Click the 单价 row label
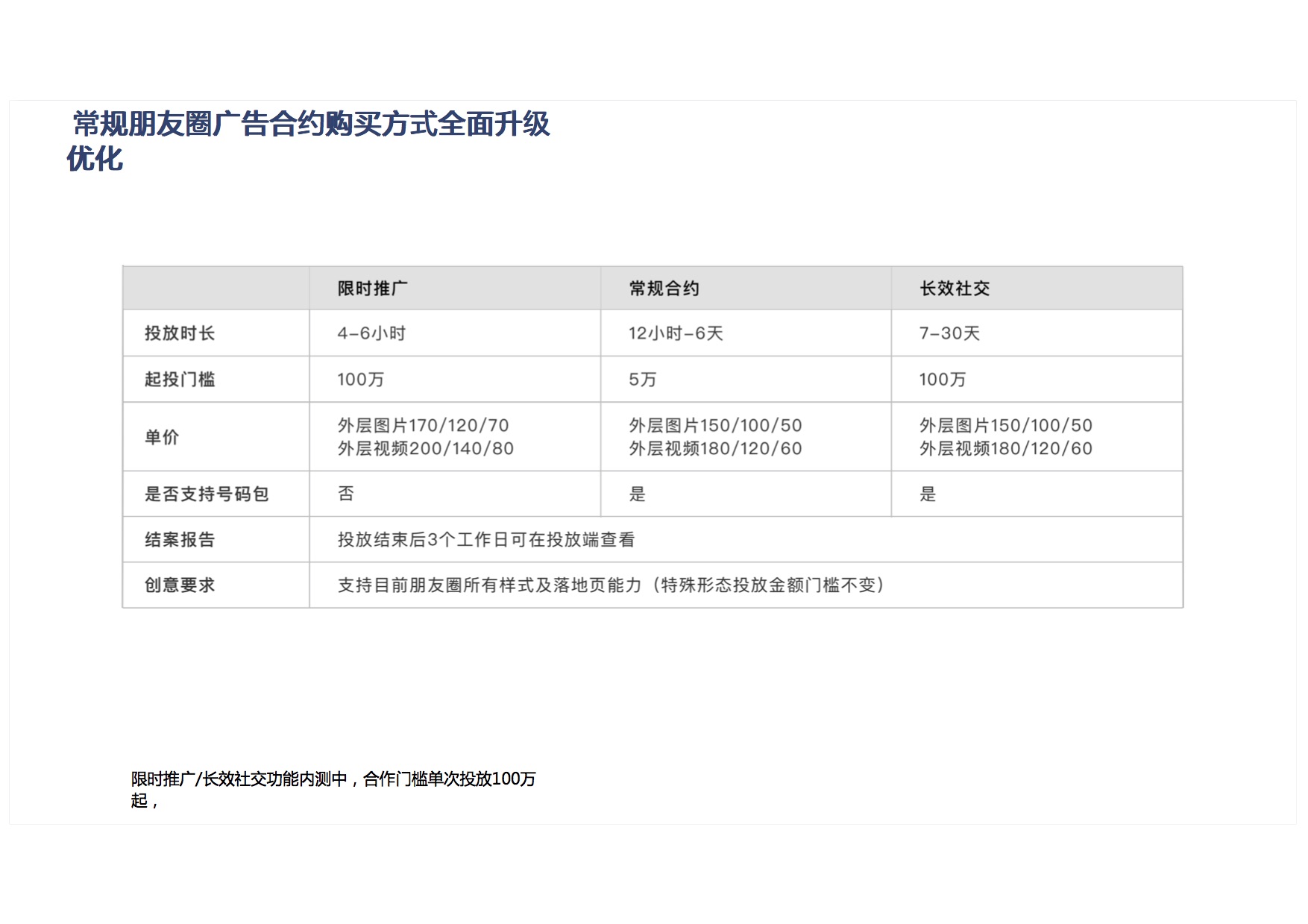Screen dimensions: 1308x924 pyautogui.click(x=162, y=437)
